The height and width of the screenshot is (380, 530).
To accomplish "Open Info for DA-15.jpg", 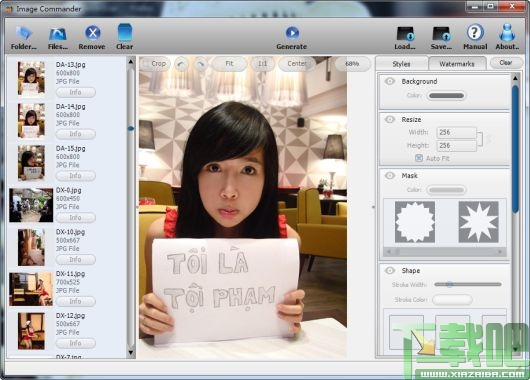I will click(75, 176).
